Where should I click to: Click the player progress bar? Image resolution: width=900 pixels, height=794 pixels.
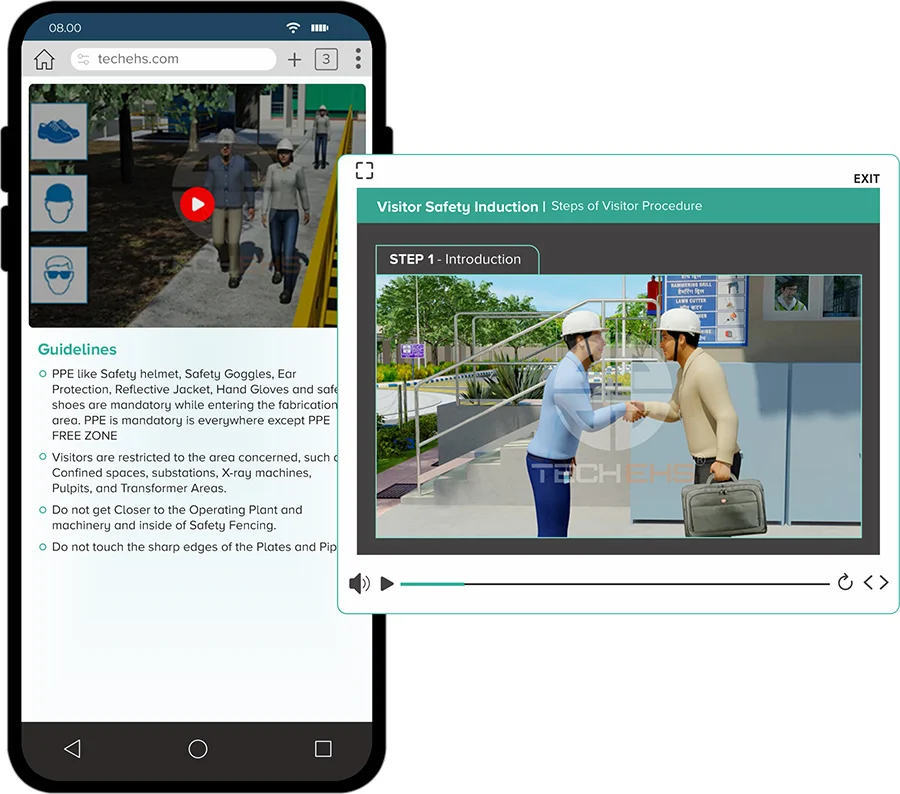click(615, 584)
